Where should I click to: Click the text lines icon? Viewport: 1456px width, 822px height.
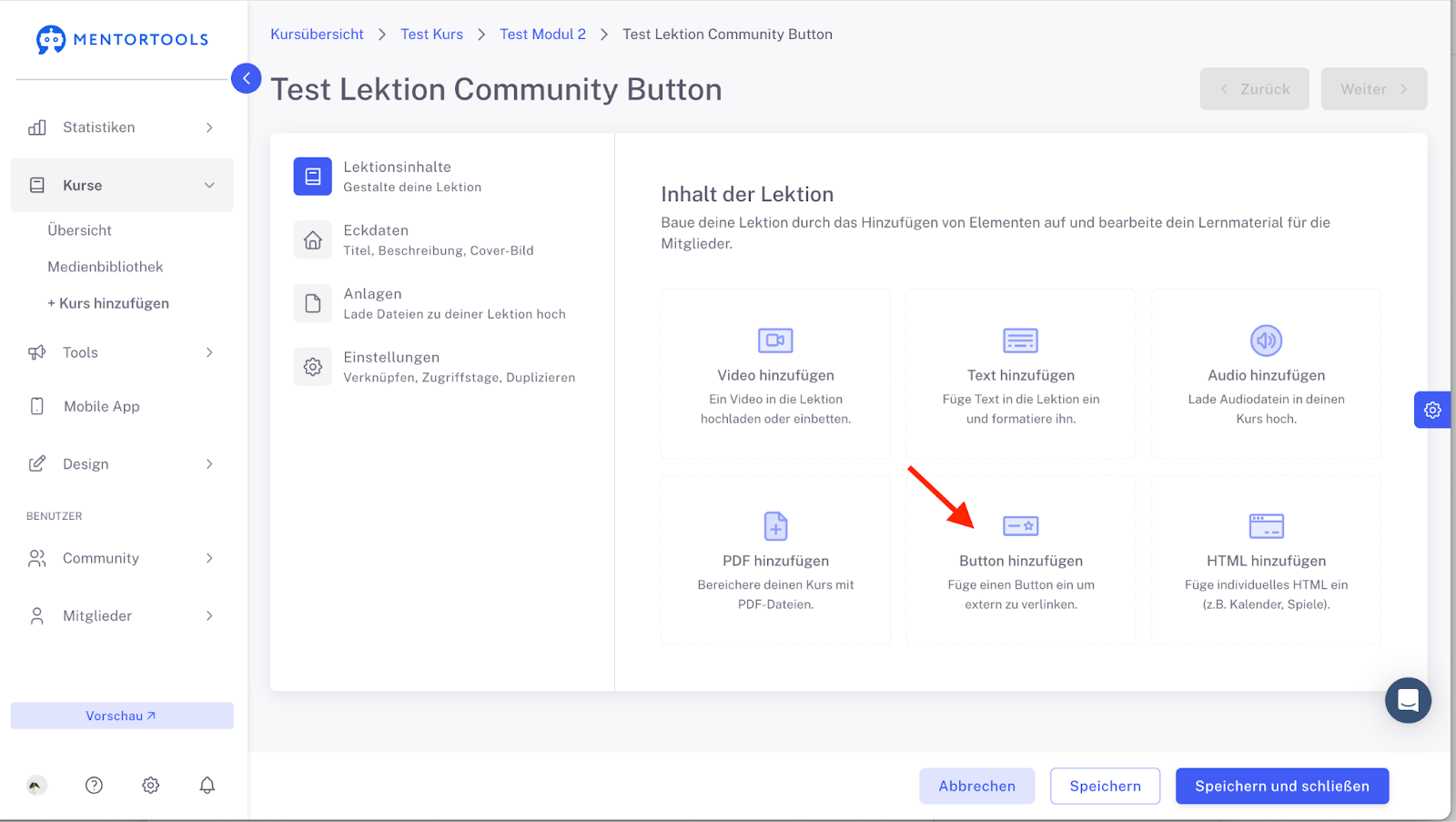pos(1020,340)
